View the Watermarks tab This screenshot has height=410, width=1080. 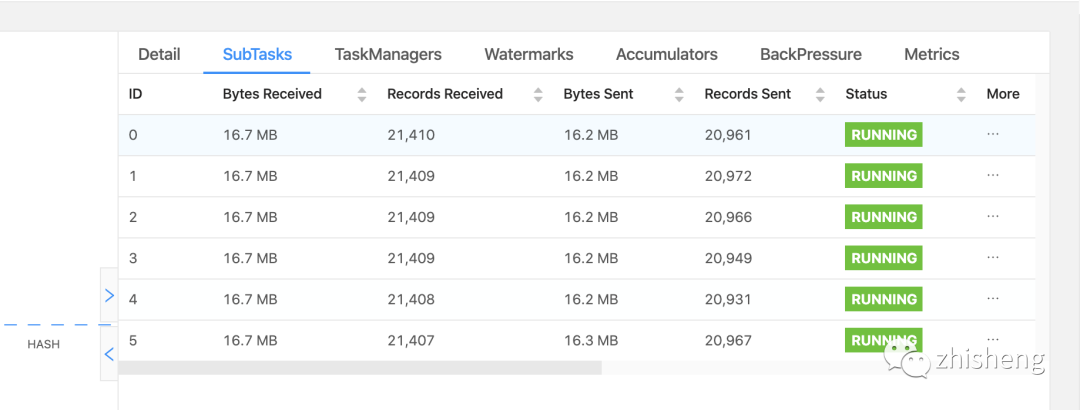pos(529,55)
